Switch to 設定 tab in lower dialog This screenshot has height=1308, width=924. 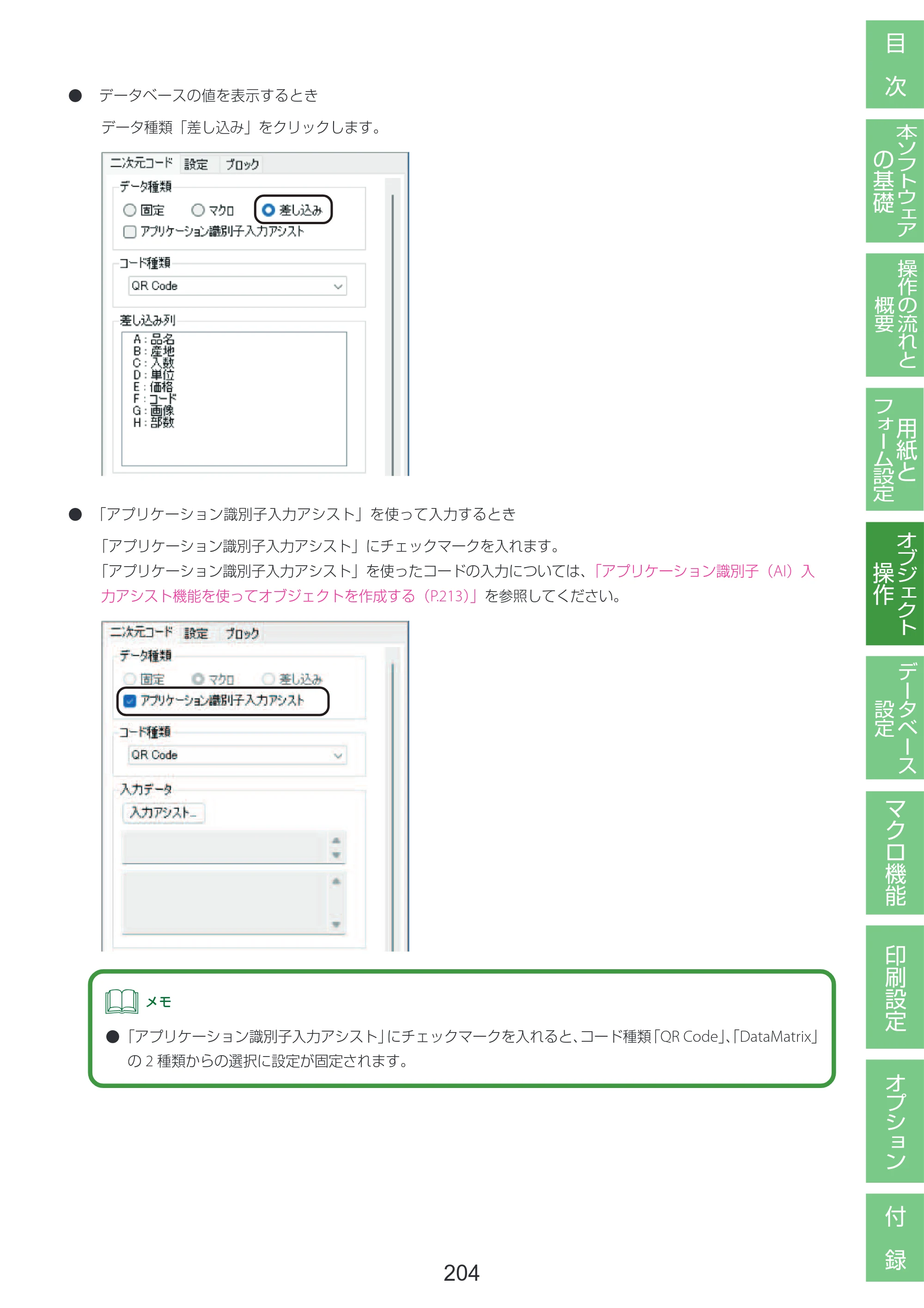tap(196, 634)
